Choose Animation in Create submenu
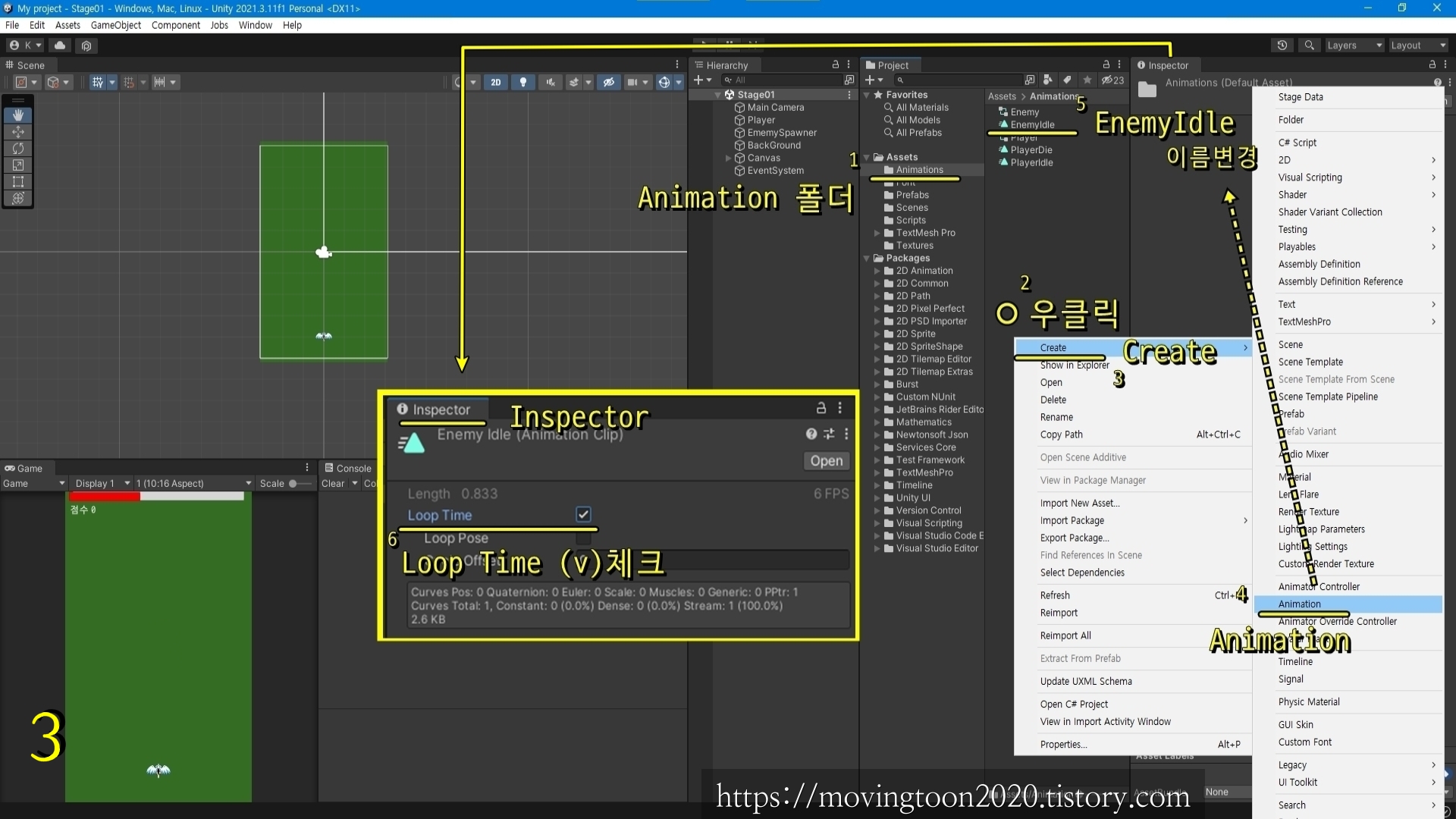Image resolution: width=1456 pixels, height=819 pixels. click(x=1348, y=604)
